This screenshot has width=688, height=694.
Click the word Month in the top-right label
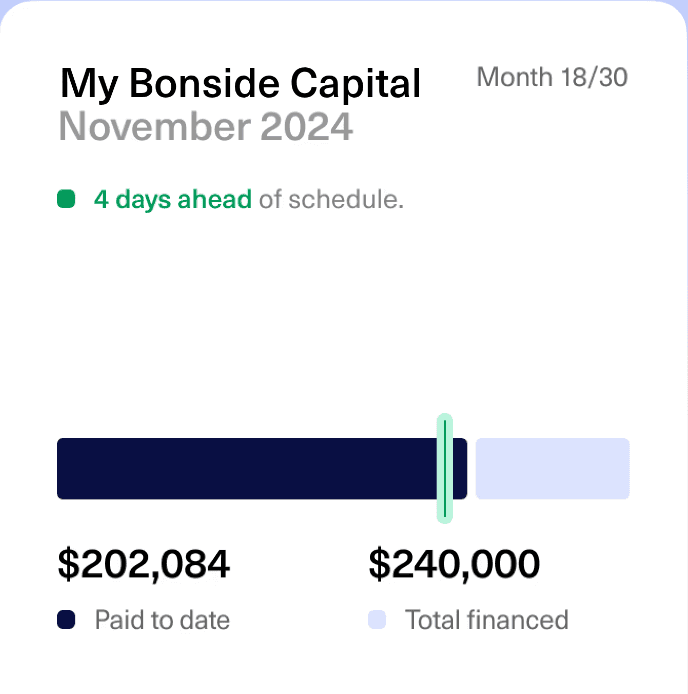pyautogui.click(x=516, y=77)
